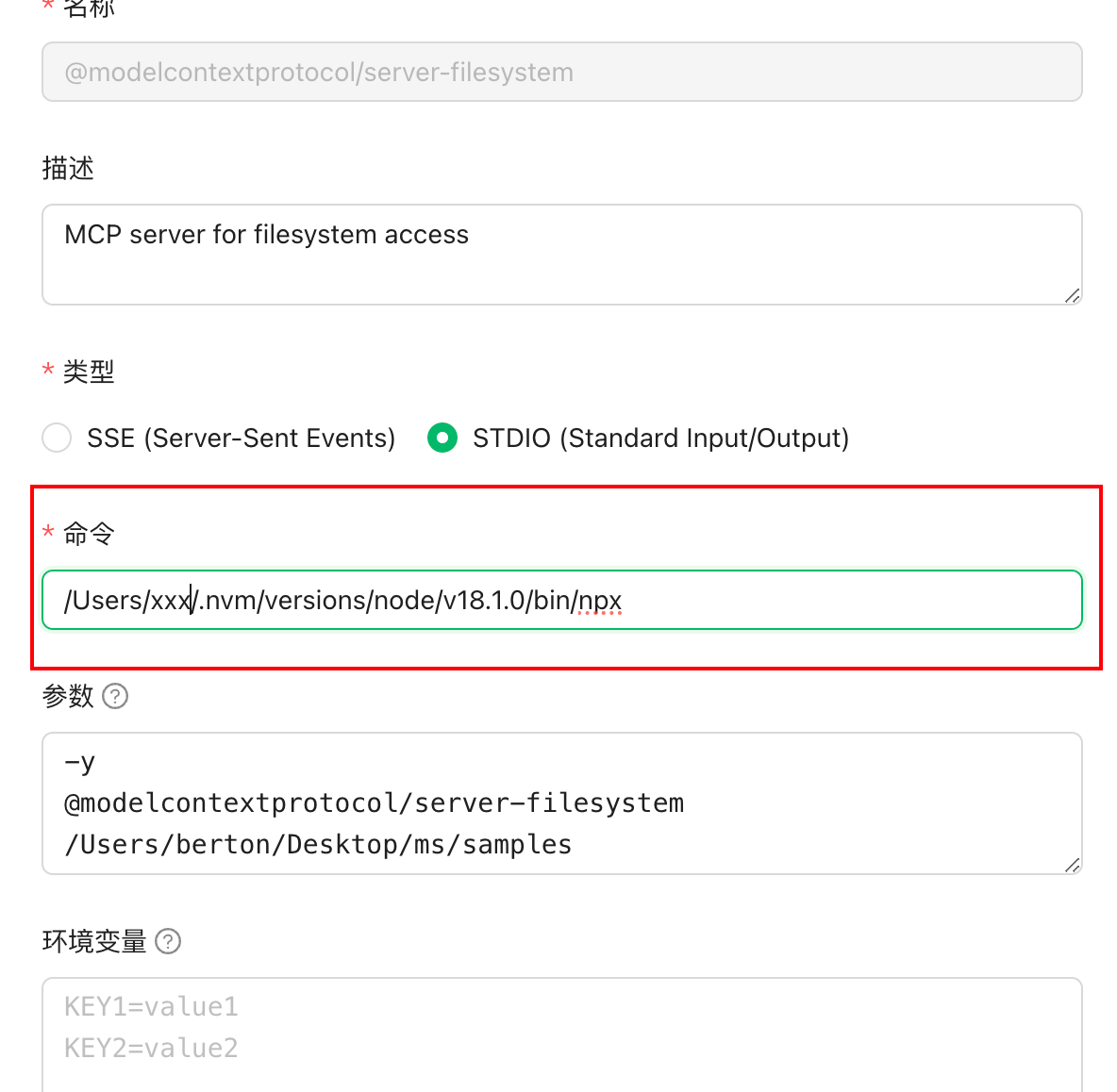Click the SSE (Server-Sent Events) label text
The image size is (1117, 1092).
tap(241, 438)
